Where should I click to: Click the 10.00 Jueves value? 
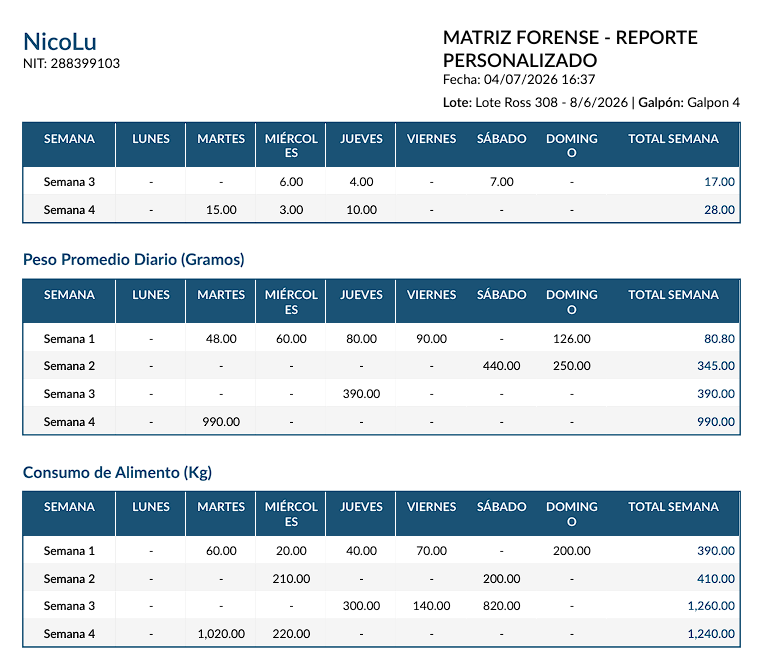coord(362,210)
